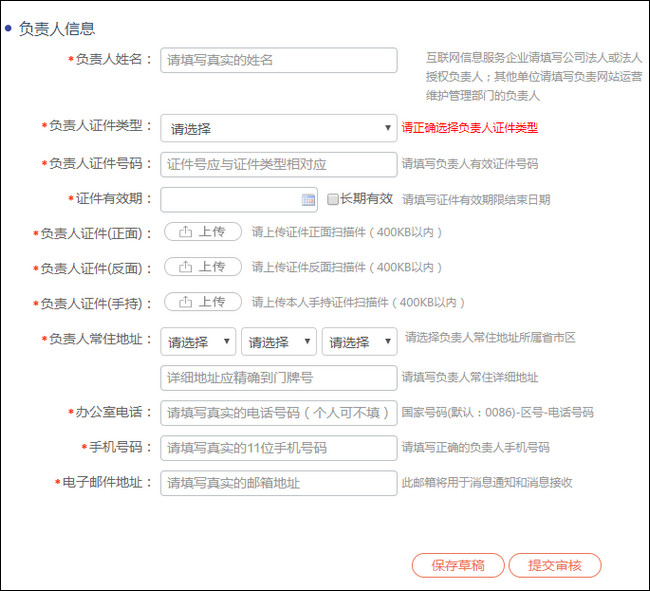Click the hint 请填写证件有效期限结束日期
The image size is (650, 591).
click(x=476, y=200)
